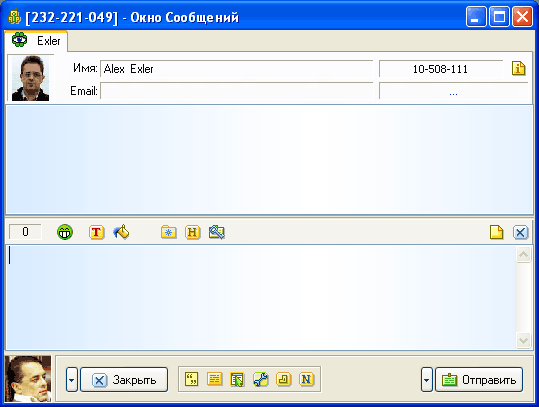Click into the message typing area
Viewport: 539px width, 407px height.
261,297
